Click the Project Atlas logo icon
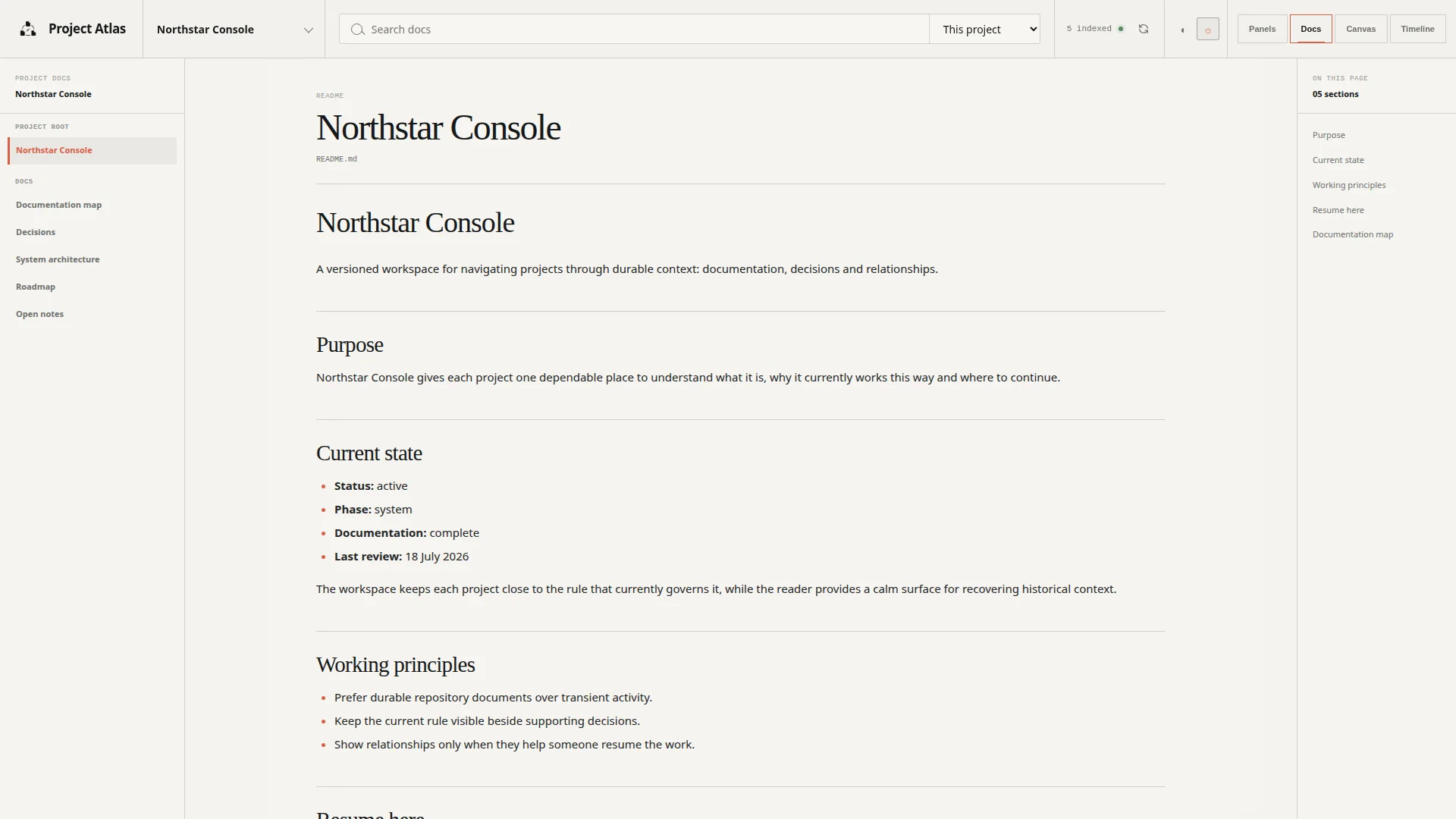The image size is (1456, 819). pyautogui.click(x=28, y=29)
